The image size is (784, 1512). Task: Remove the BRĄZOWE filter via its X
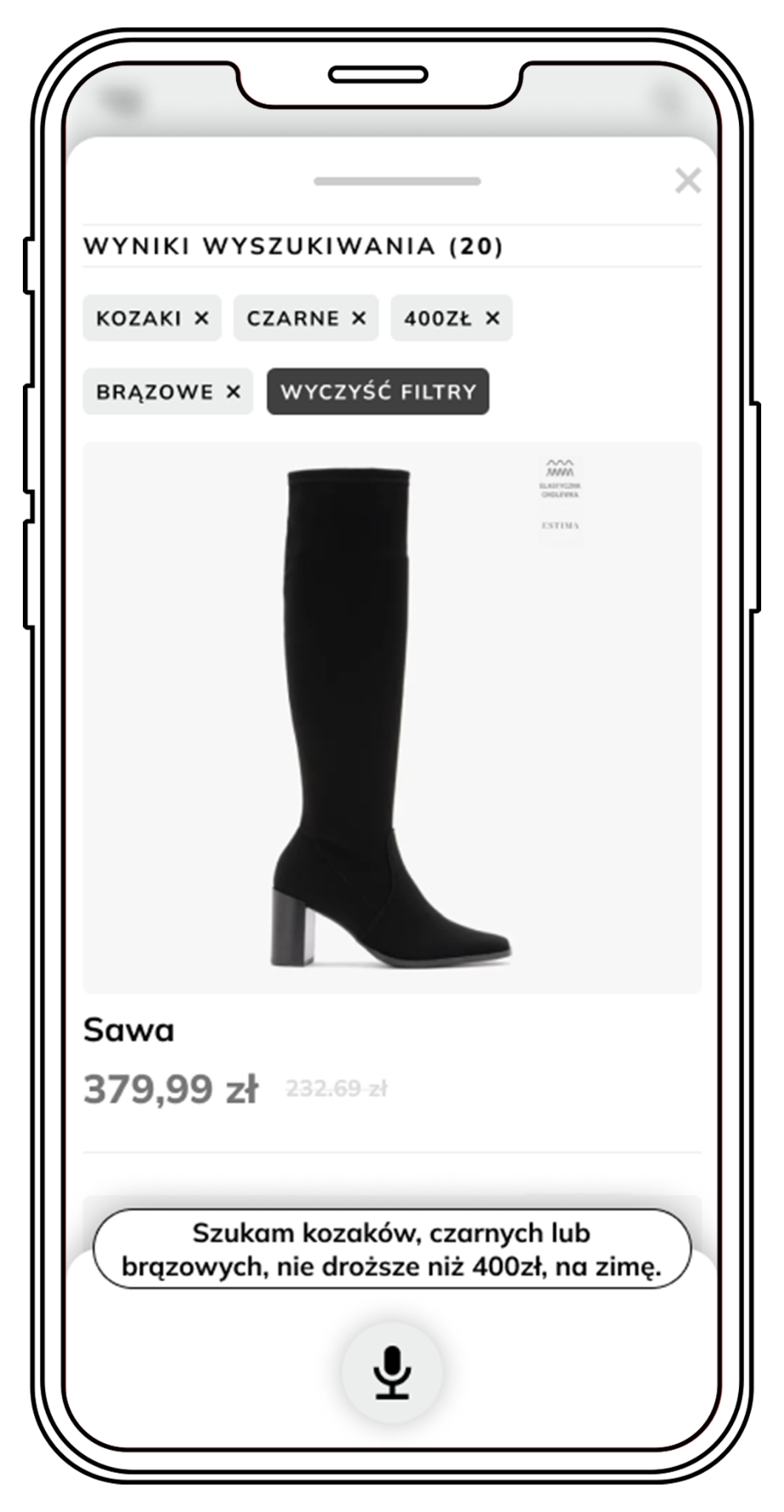233,392
